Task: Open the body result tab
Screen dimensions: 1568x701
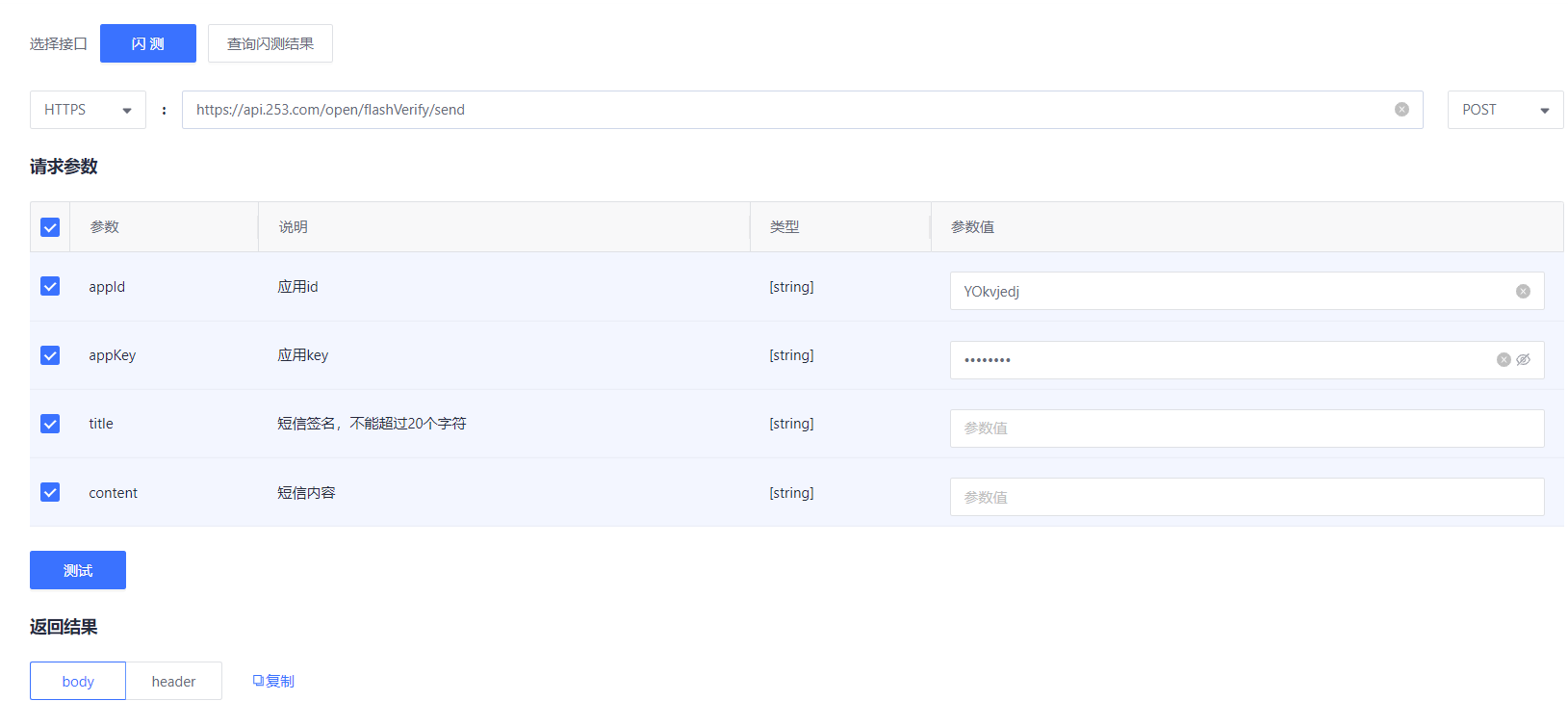Action: click(x=78, y=681)
